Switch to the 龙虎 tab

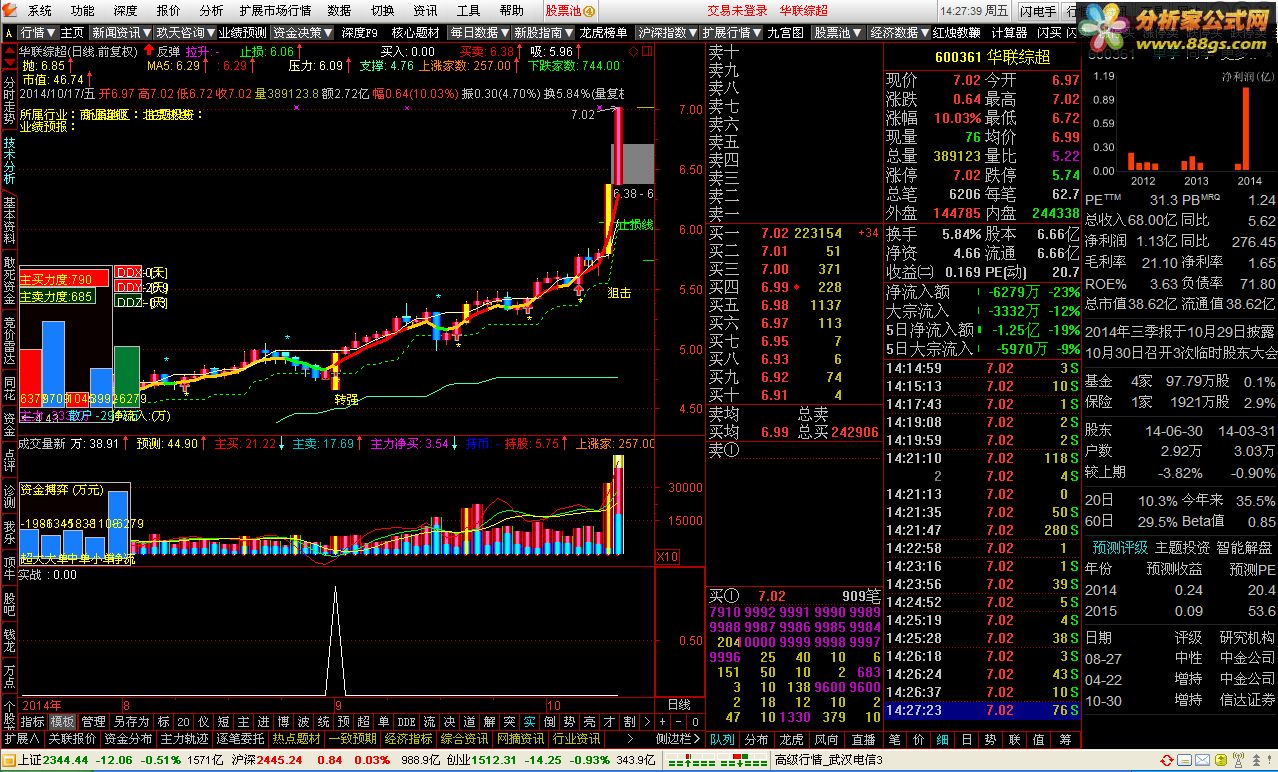pyautogui.click(x=791, y=739)
